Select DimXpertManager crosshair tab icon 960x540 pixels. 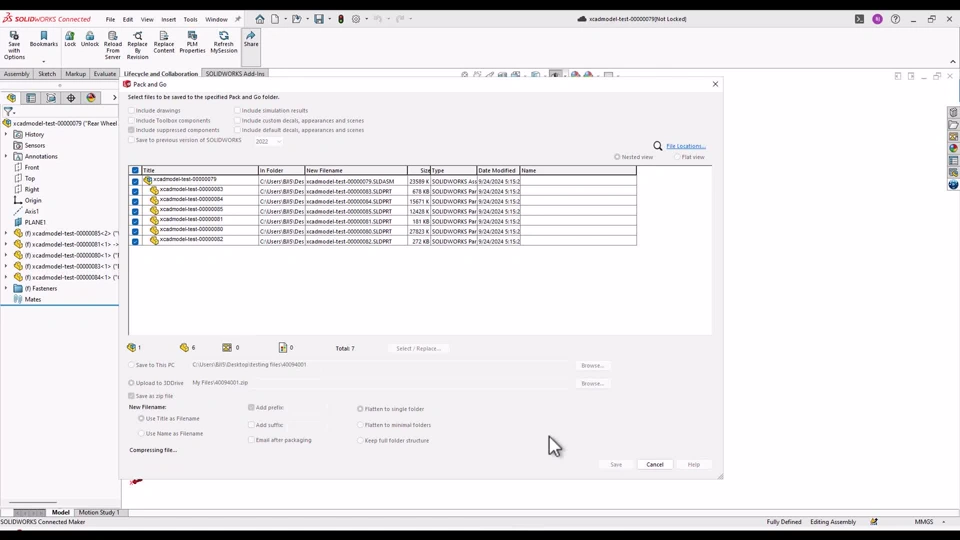point(71,98)
